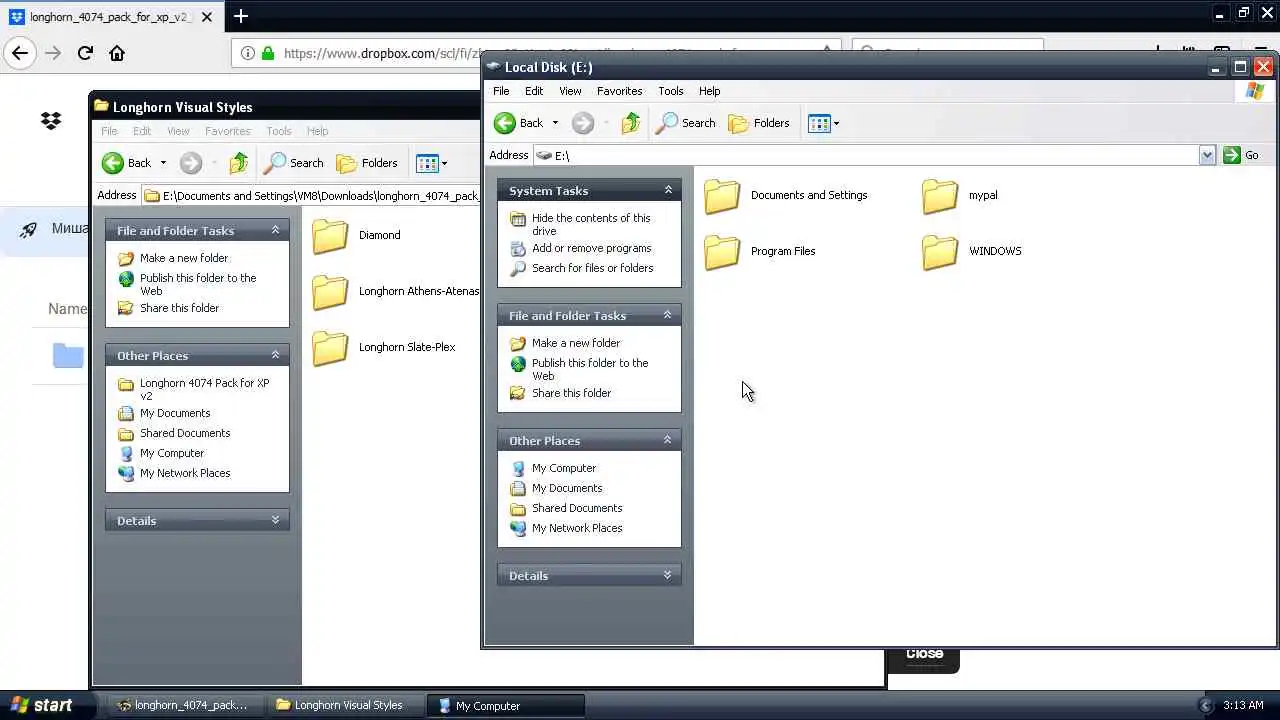Open Views dropdown arrow in Local Disk toolbar
The width and height of the screenshot is (1280, 720).
pyautogui.click(x=837, y=124)
